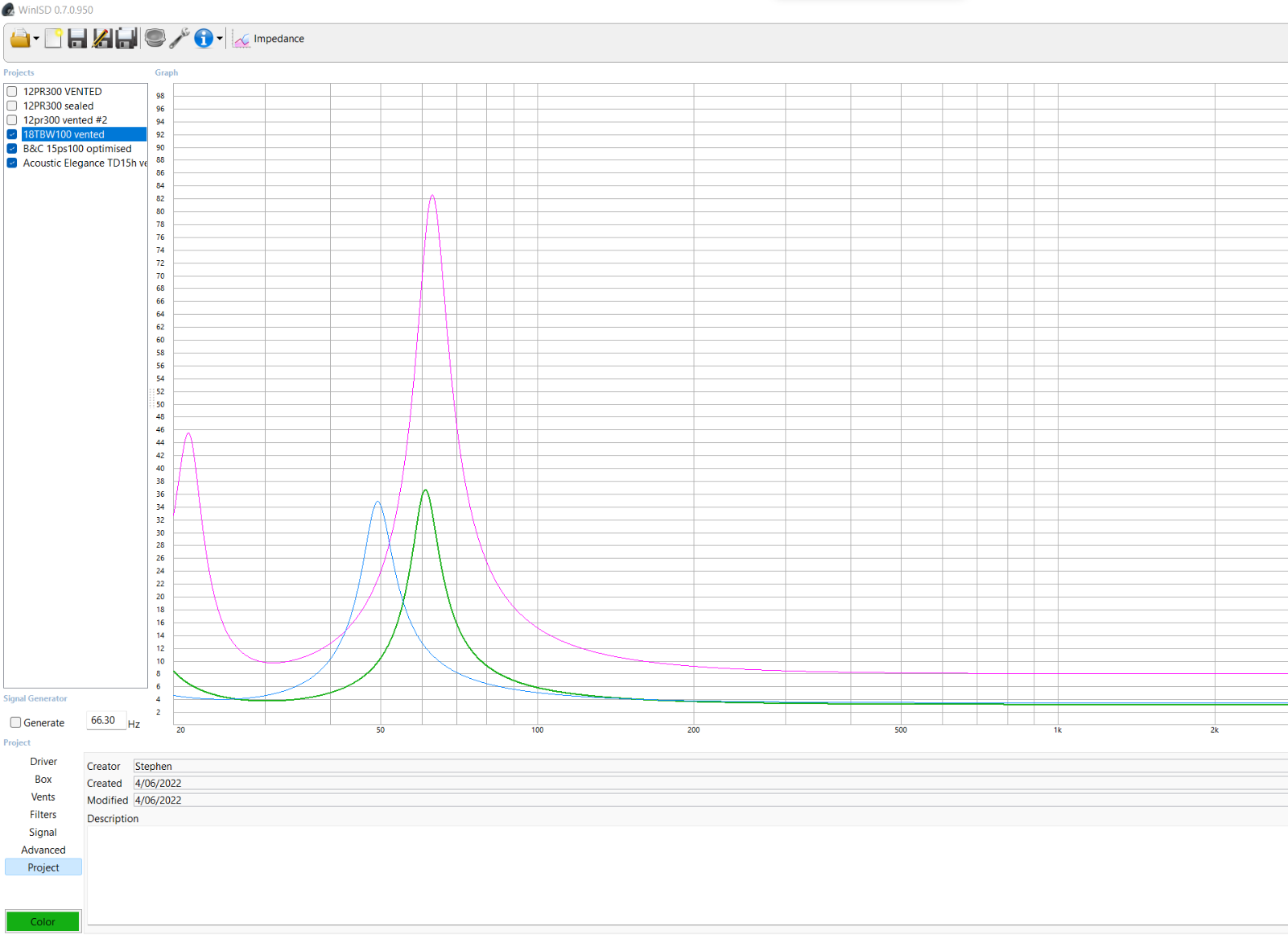Switch to the Vents tab
1288x935 pixels.
point(43,796)
